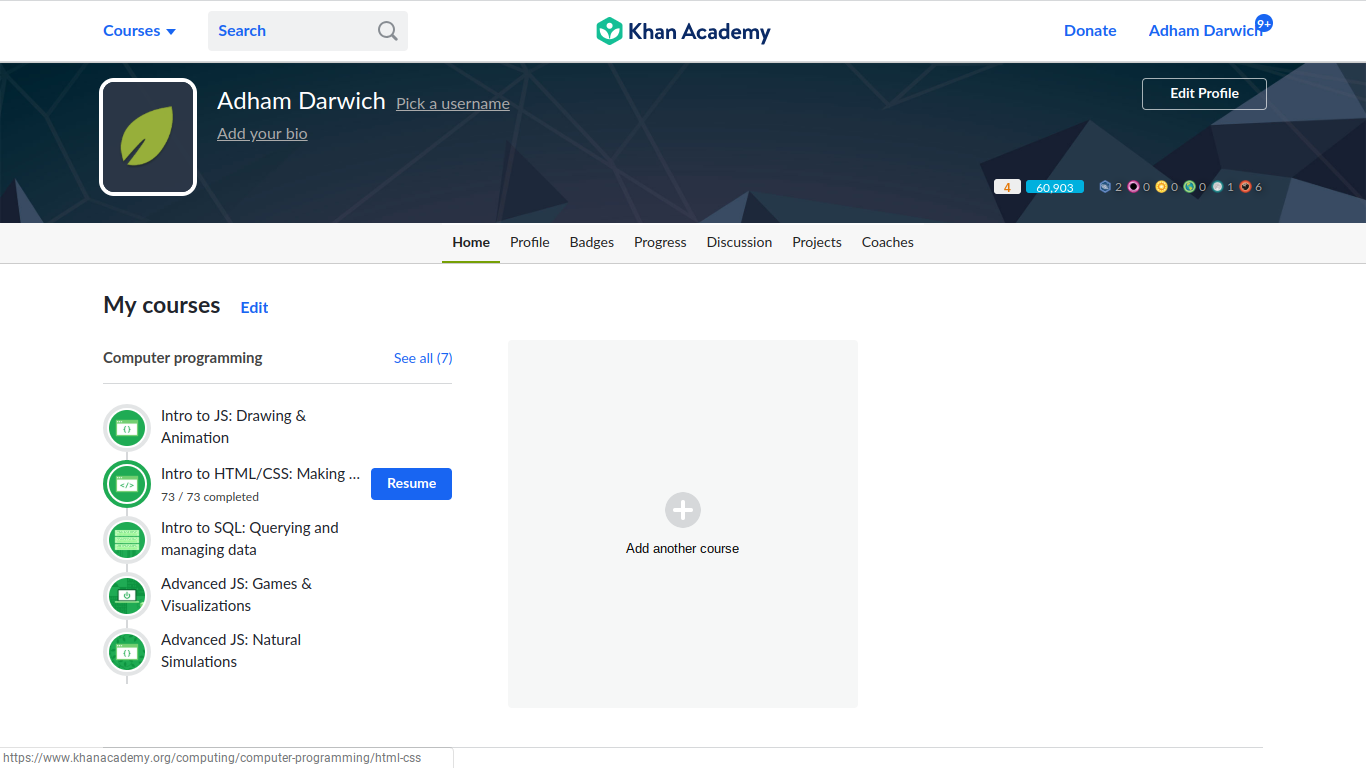
Task: Open Intro to JS: Drawing & Animation
Action: coord(234,427)
